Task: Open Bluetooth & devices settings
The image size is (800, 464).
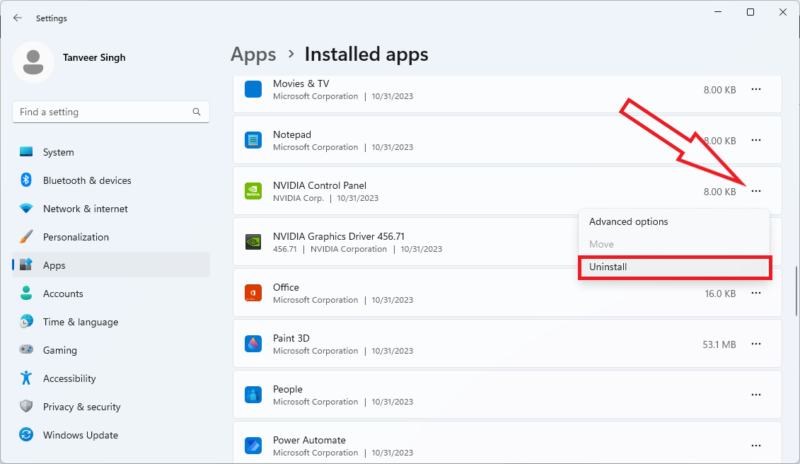Action: point(111,180)
